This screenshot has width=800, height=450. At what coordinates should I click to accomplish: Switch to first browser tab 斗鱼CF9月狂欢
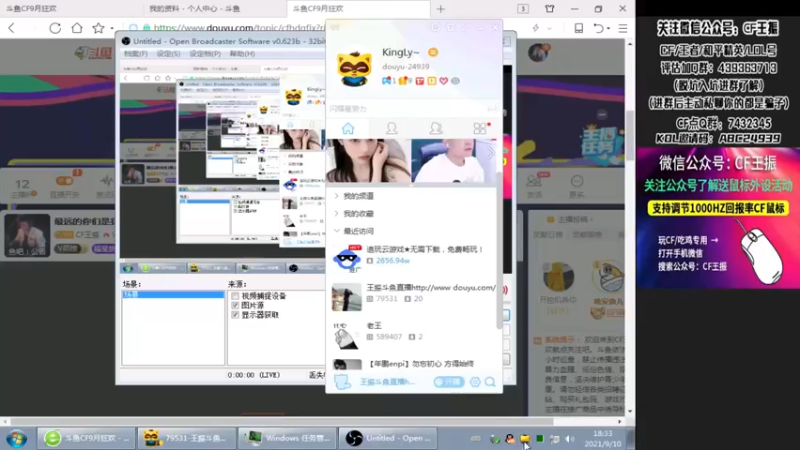point(71,9)
